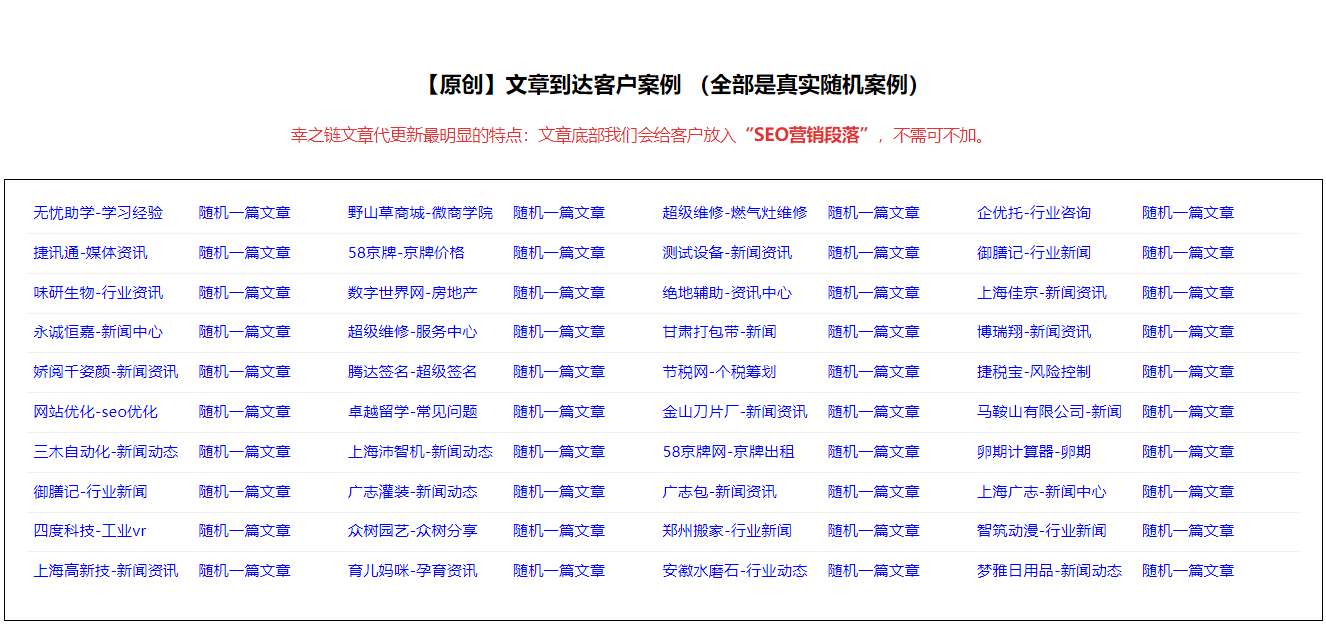Screen dimensions: 1326x625
Task: Go to 甘肃打包带-新闻
Action: [719, 332]
